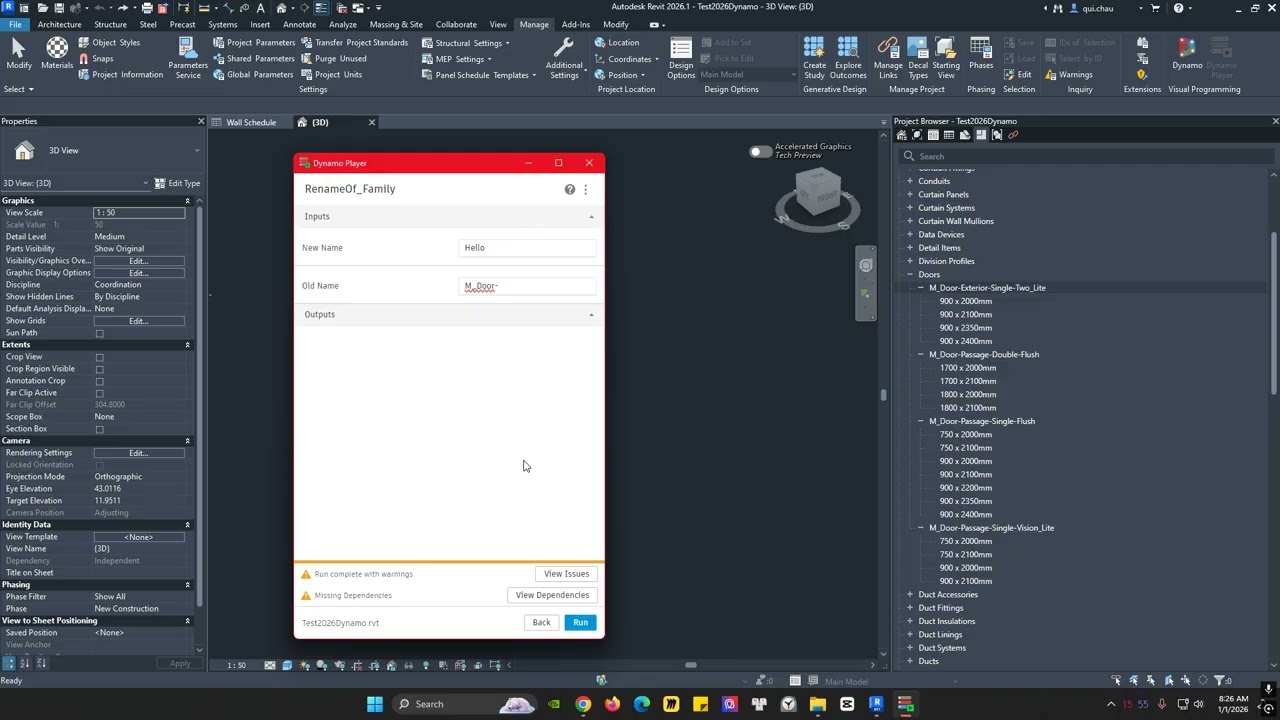Open Panel Schedule Templates dropdown

point(478,75)
